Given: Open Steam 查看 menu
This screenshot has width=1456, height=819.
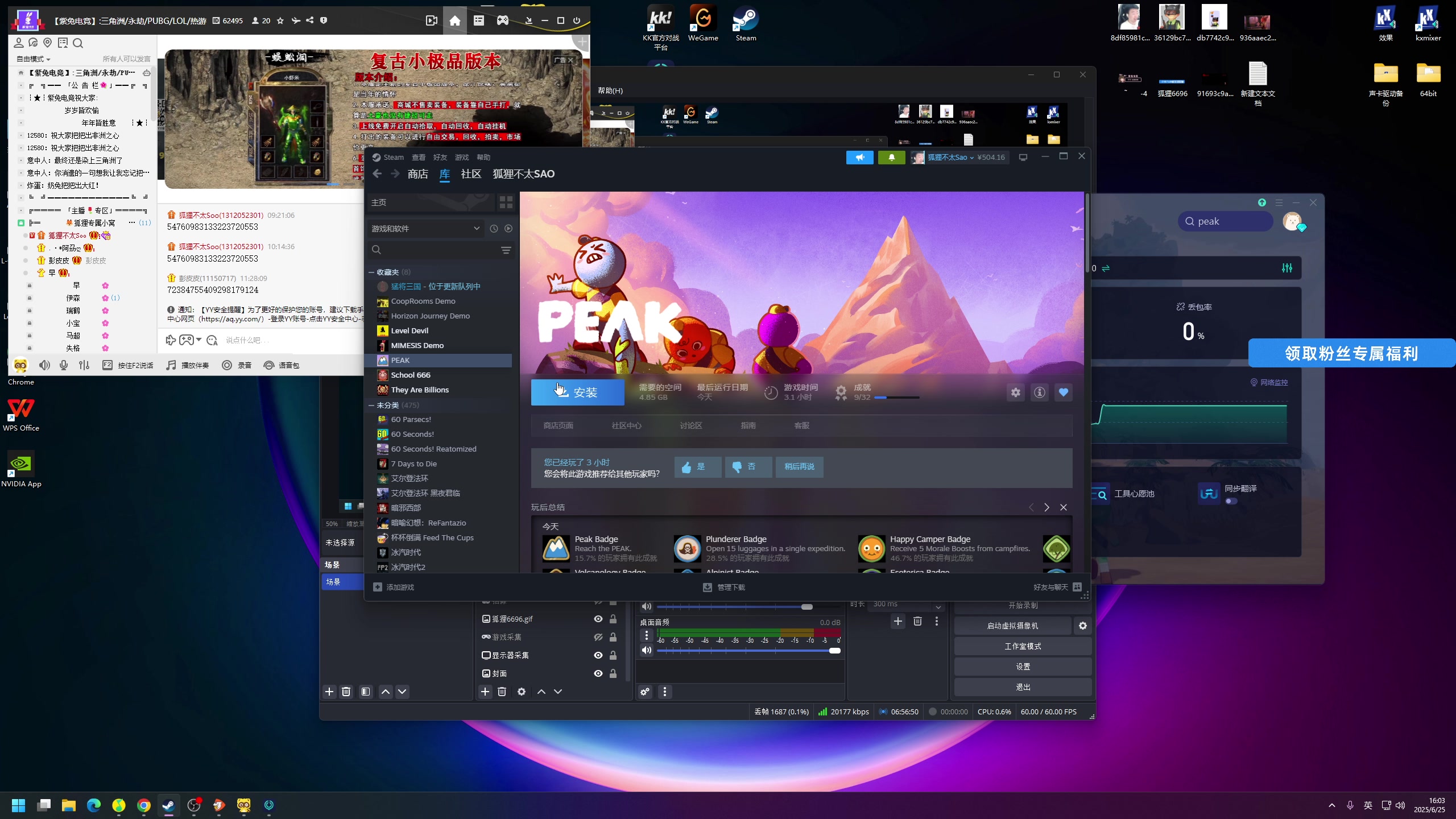Looking at the screenshot, I should coord(419,158).
